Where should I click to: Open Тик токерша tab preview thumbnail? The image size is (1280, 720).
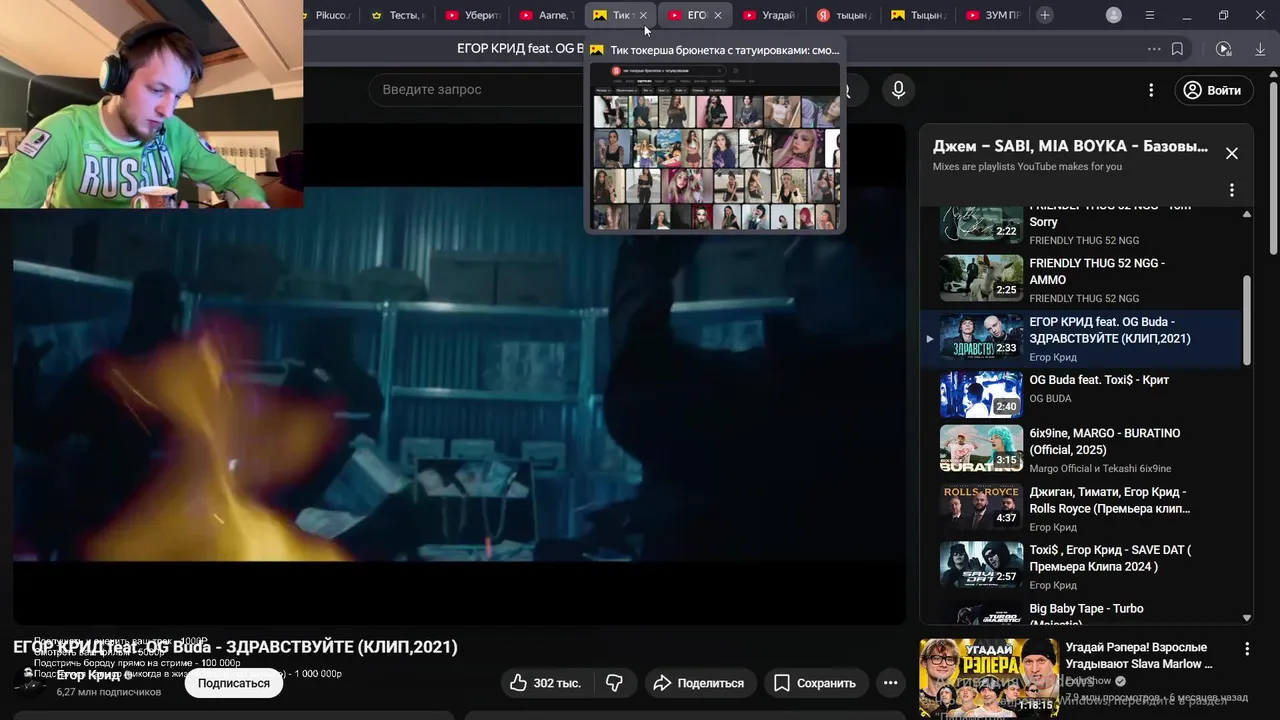coord(715,147)
